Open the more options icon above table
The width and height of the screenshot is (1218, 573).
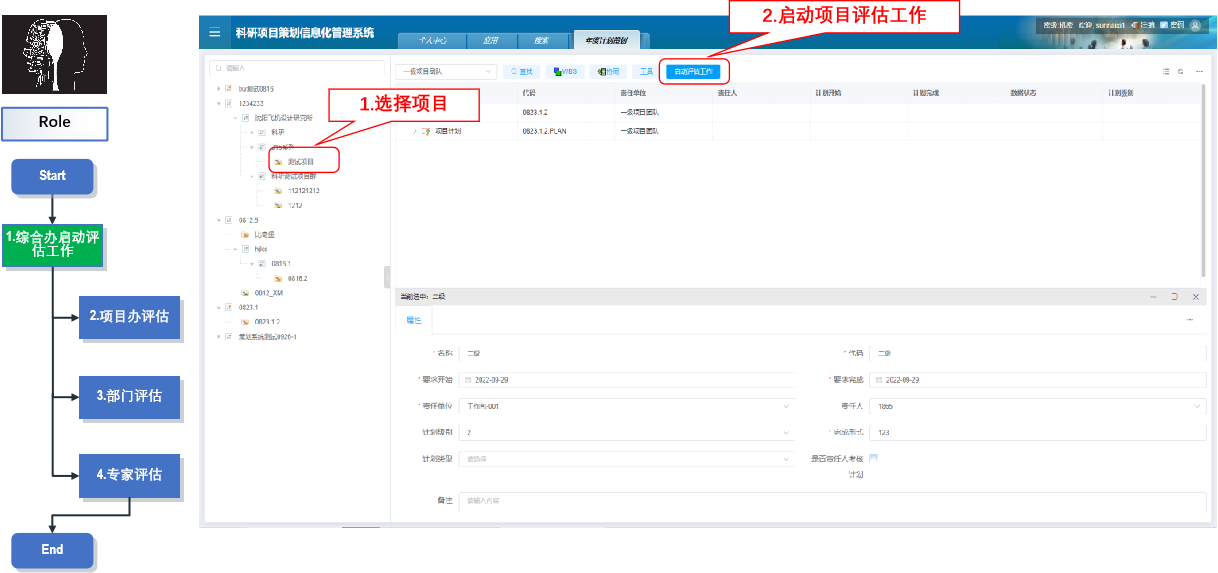click(1199, 72)
